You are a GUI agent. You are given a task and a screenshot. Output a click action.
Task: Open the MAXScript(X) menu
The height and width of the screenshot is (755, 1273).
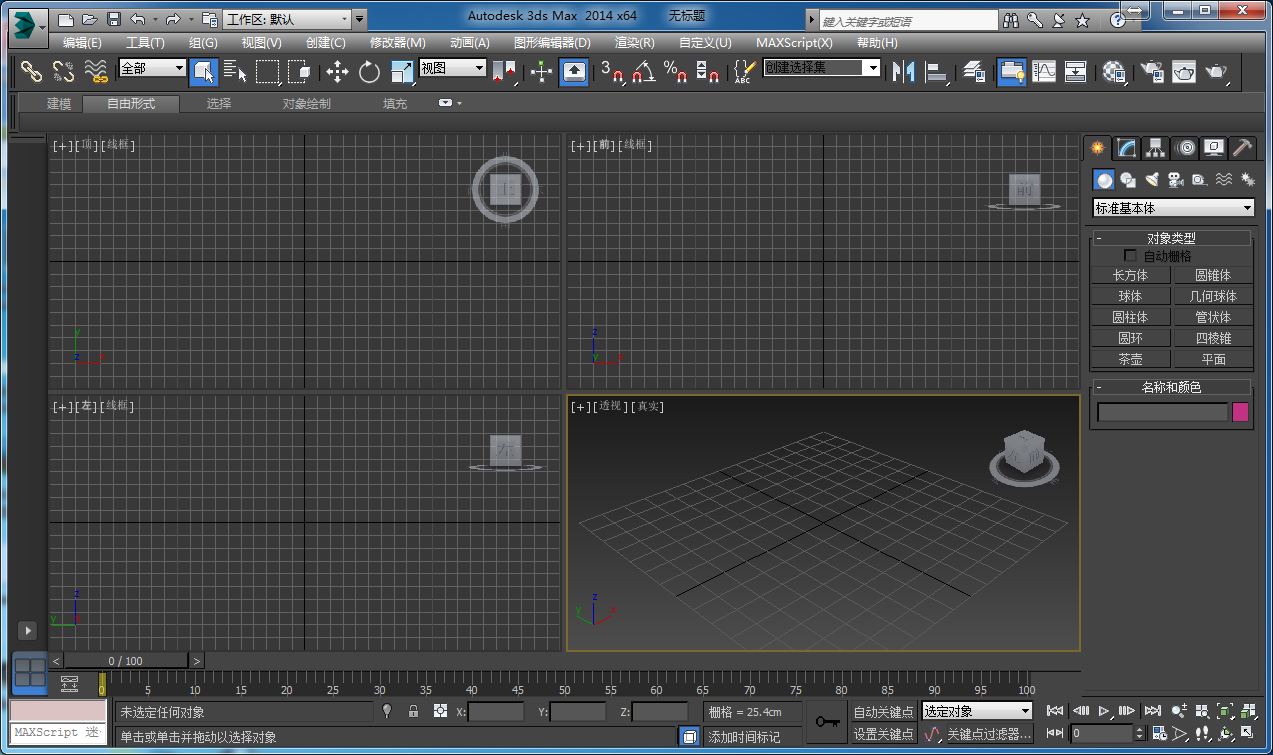(x=794, y=43)
